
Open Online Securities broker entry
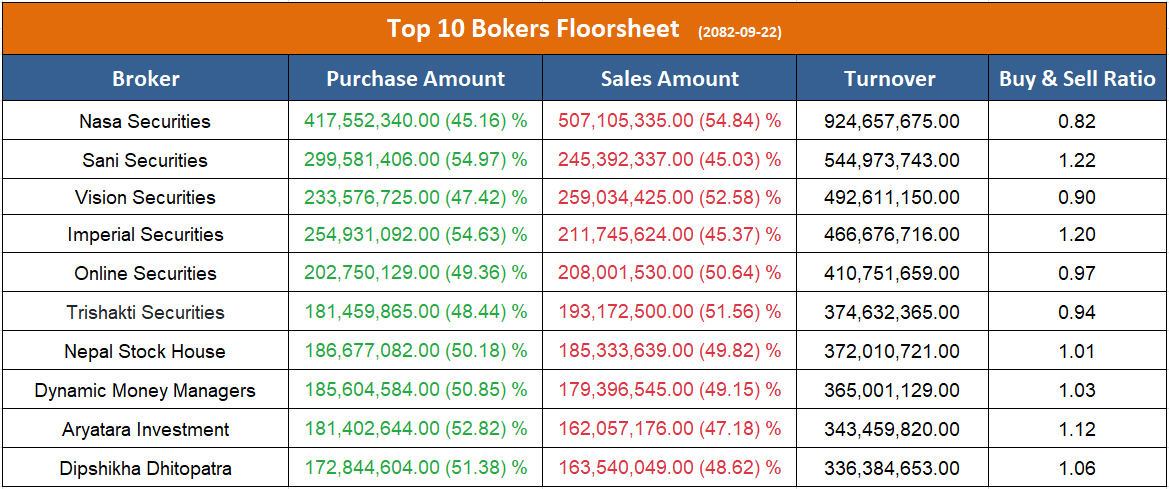(x=145, y=273)
